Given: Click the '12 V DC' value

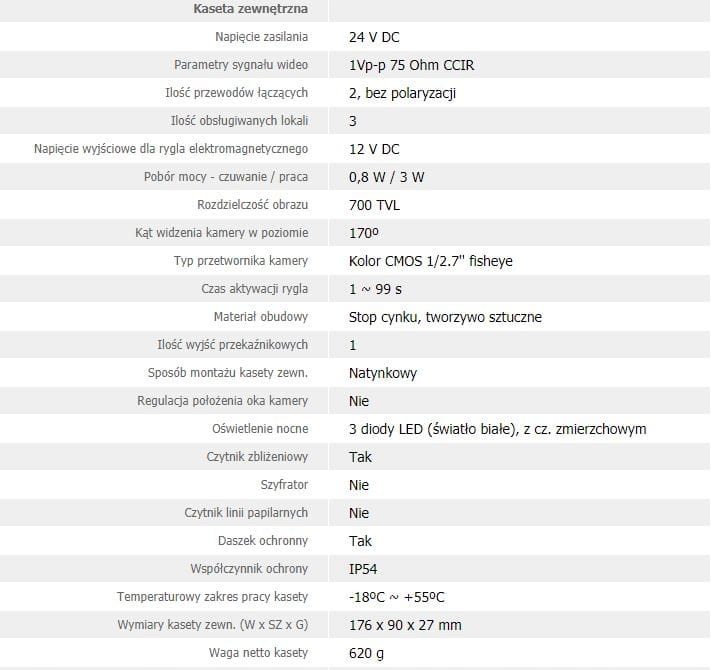Looking at the screenshot, I should [x=374, y=149].
